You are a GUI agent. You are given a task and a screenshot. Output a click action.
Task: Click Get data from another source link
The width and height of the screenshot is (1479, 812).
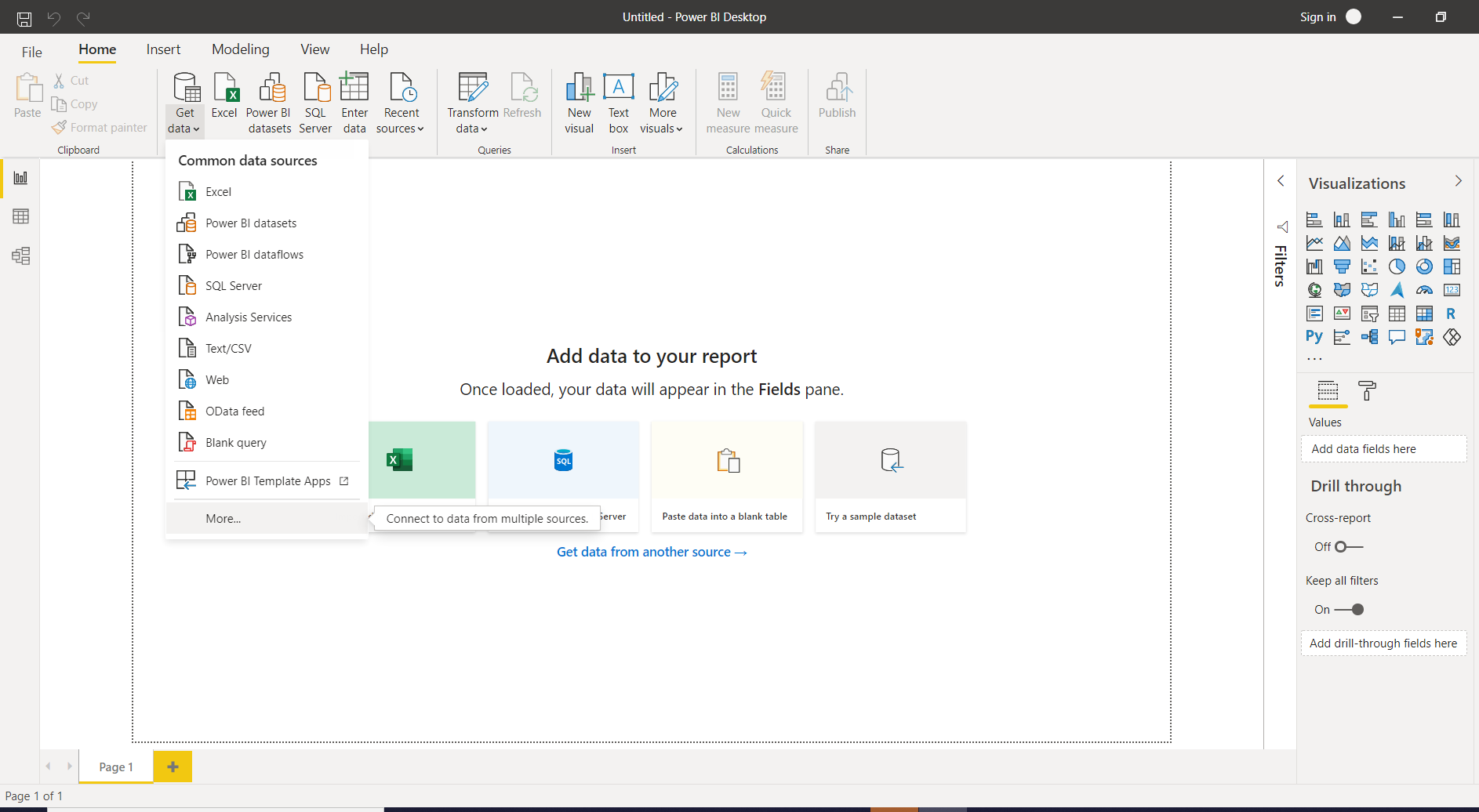651,553
